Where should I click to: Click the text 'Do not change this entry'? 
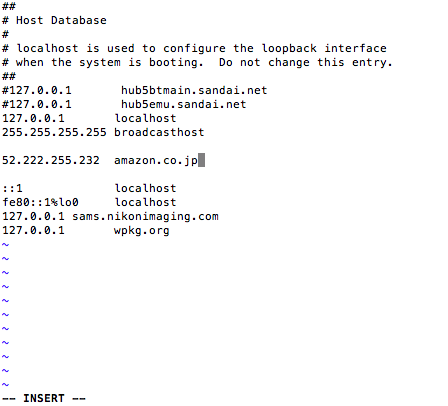(x=305, y=62)
